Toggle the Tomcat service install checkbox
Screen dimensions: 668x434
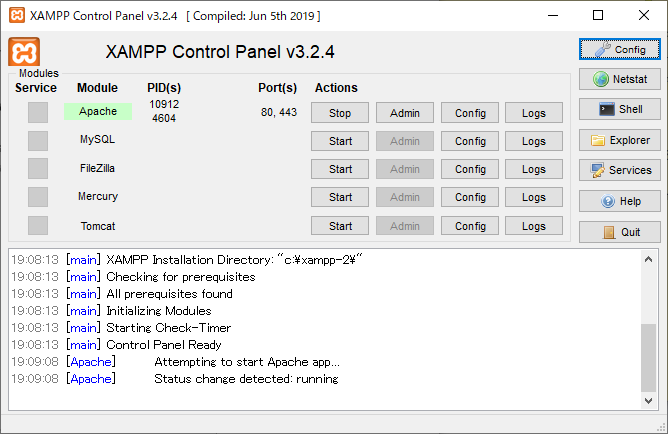(x=38, y=226)
